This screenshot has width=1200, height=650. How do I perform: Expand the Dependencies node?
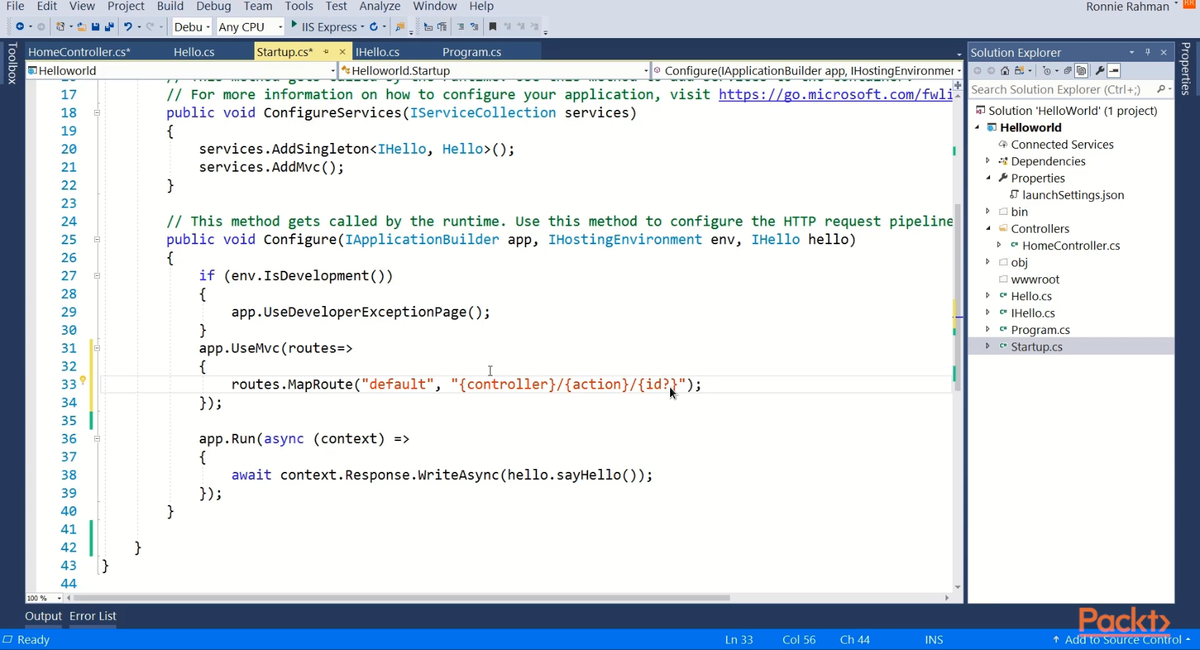(x=988, y=161)
